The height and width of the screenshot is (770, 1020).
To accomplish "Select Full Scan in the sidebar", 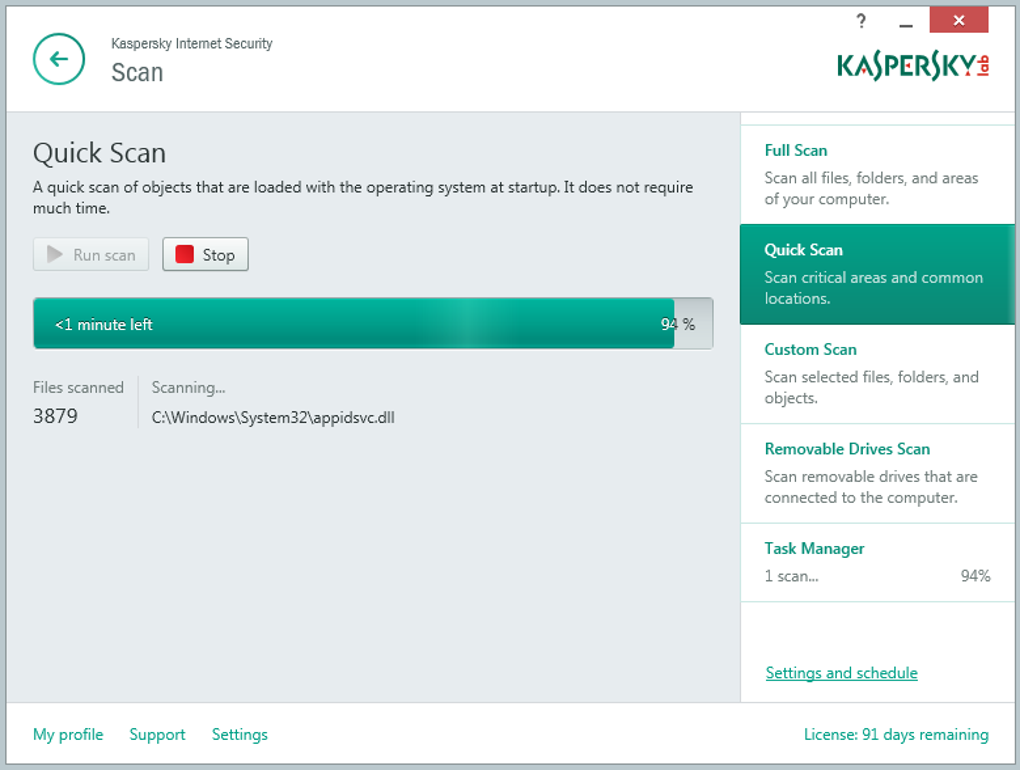I will coord(877,174).
